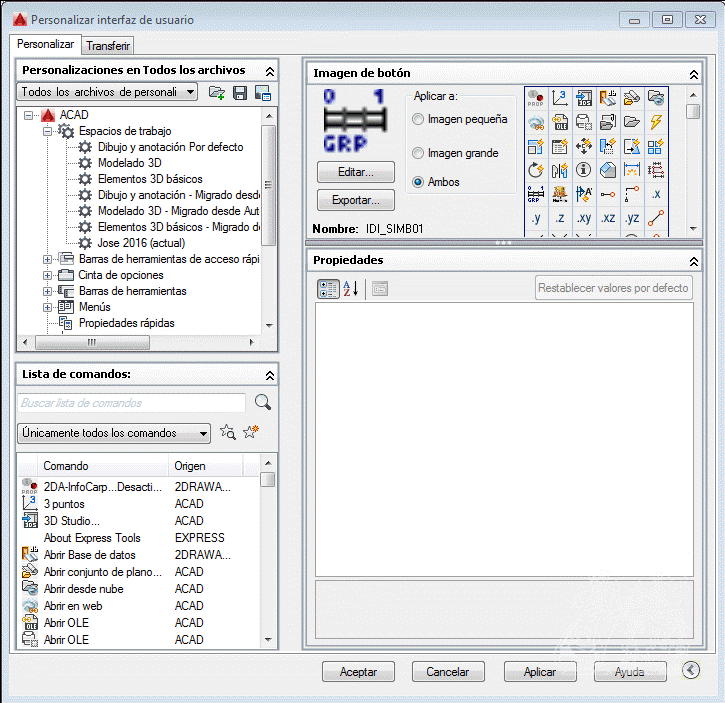Select the PROP icon in the button image grid
This screenshot has height=703, width=725.
coord(536,98)
